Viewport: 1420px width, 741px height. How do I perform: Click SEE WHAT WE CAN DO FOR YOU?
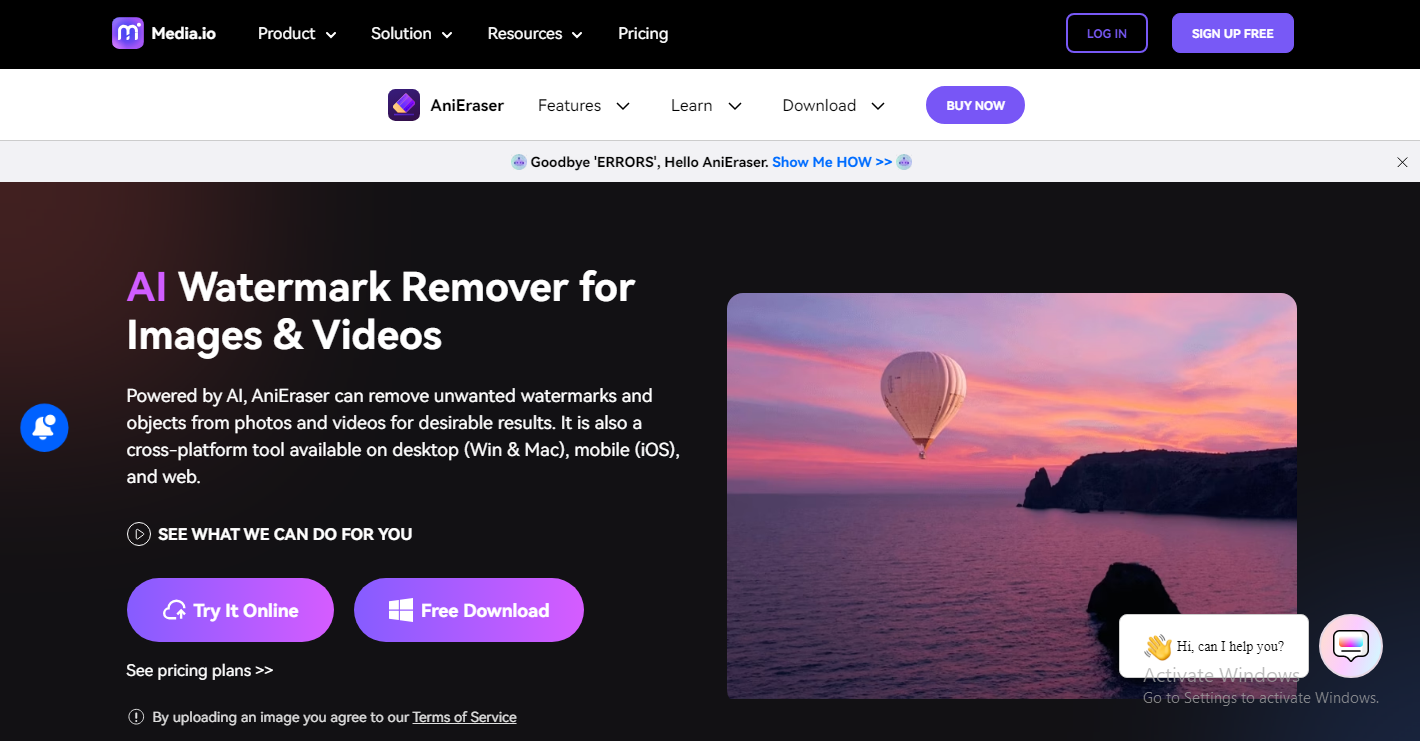click(x=285, y=534)
